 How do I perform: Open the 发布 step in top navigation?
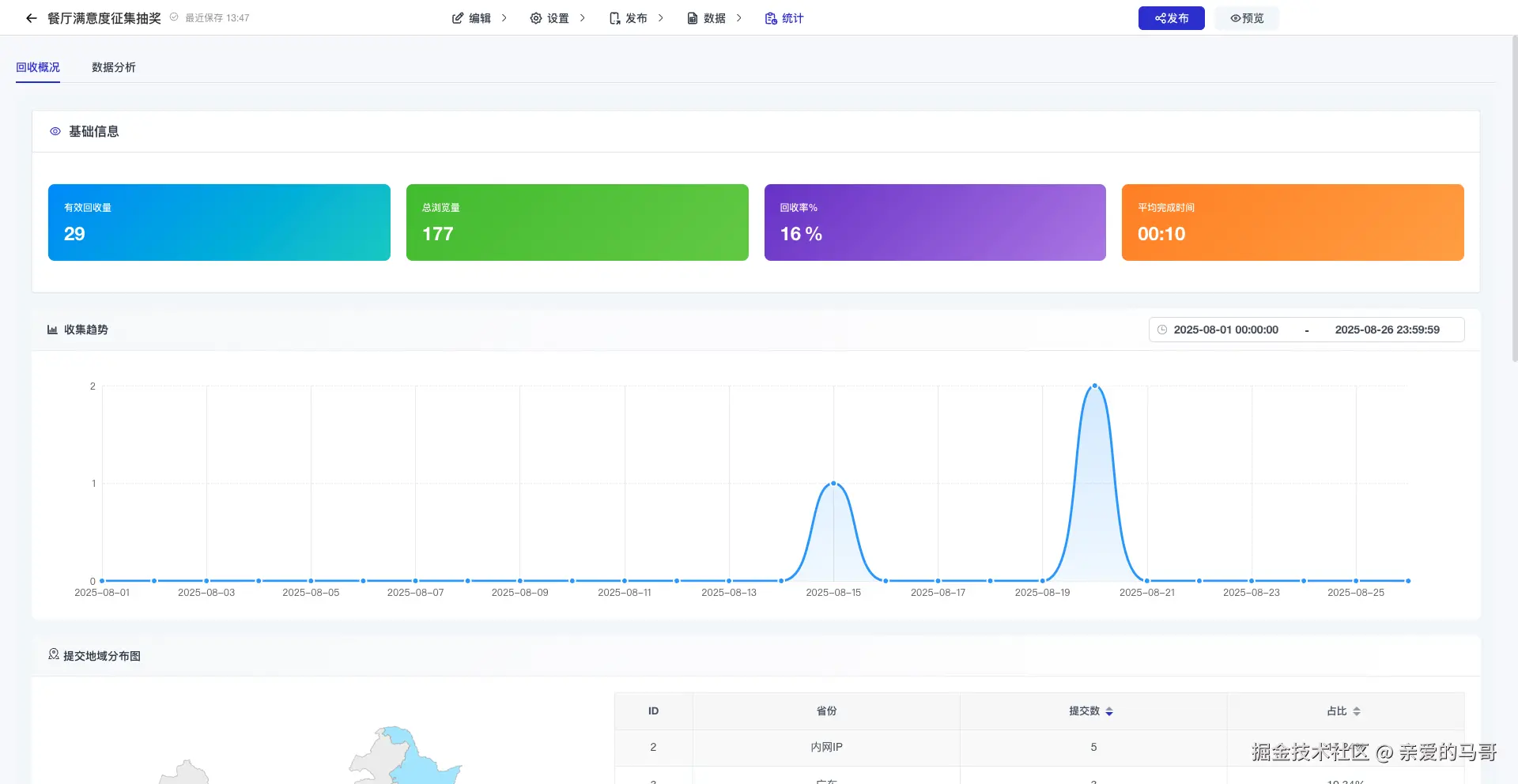coord(628,18)
